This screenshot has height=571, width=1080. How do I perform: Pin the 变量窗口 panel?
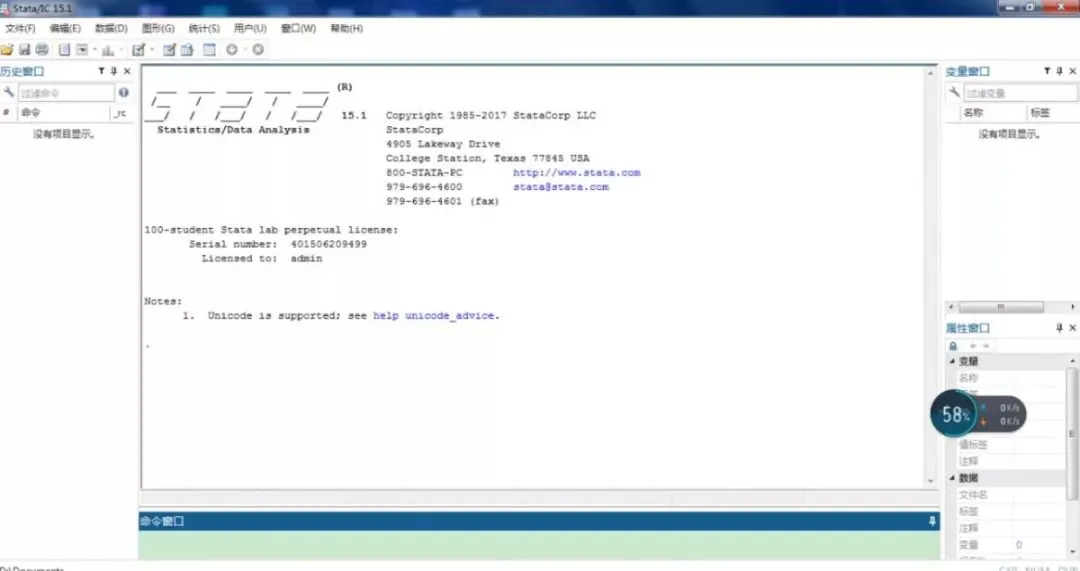[1059, 71]
